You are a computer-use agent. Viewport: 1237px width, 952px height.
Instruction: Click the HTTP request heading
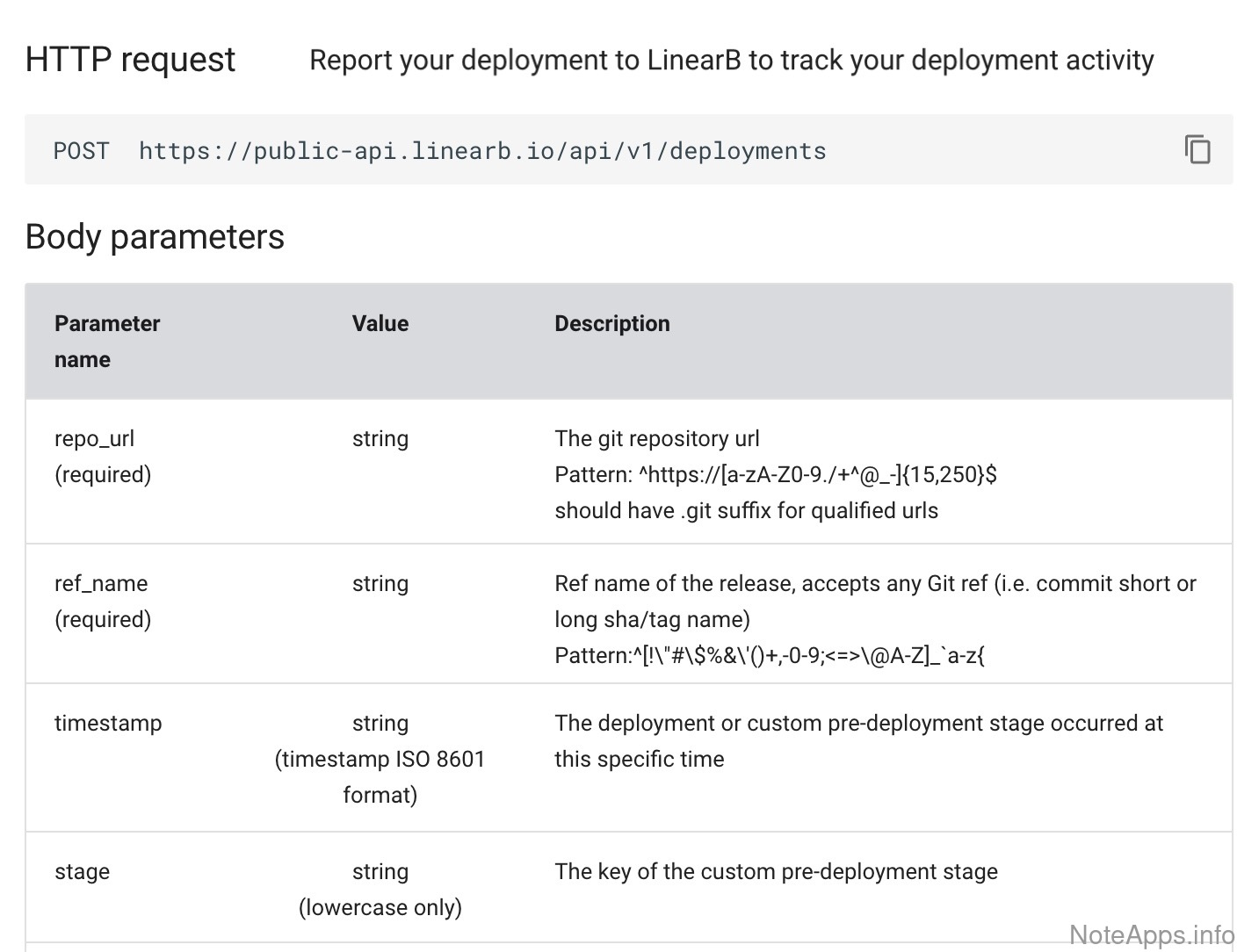coord(130,60)
